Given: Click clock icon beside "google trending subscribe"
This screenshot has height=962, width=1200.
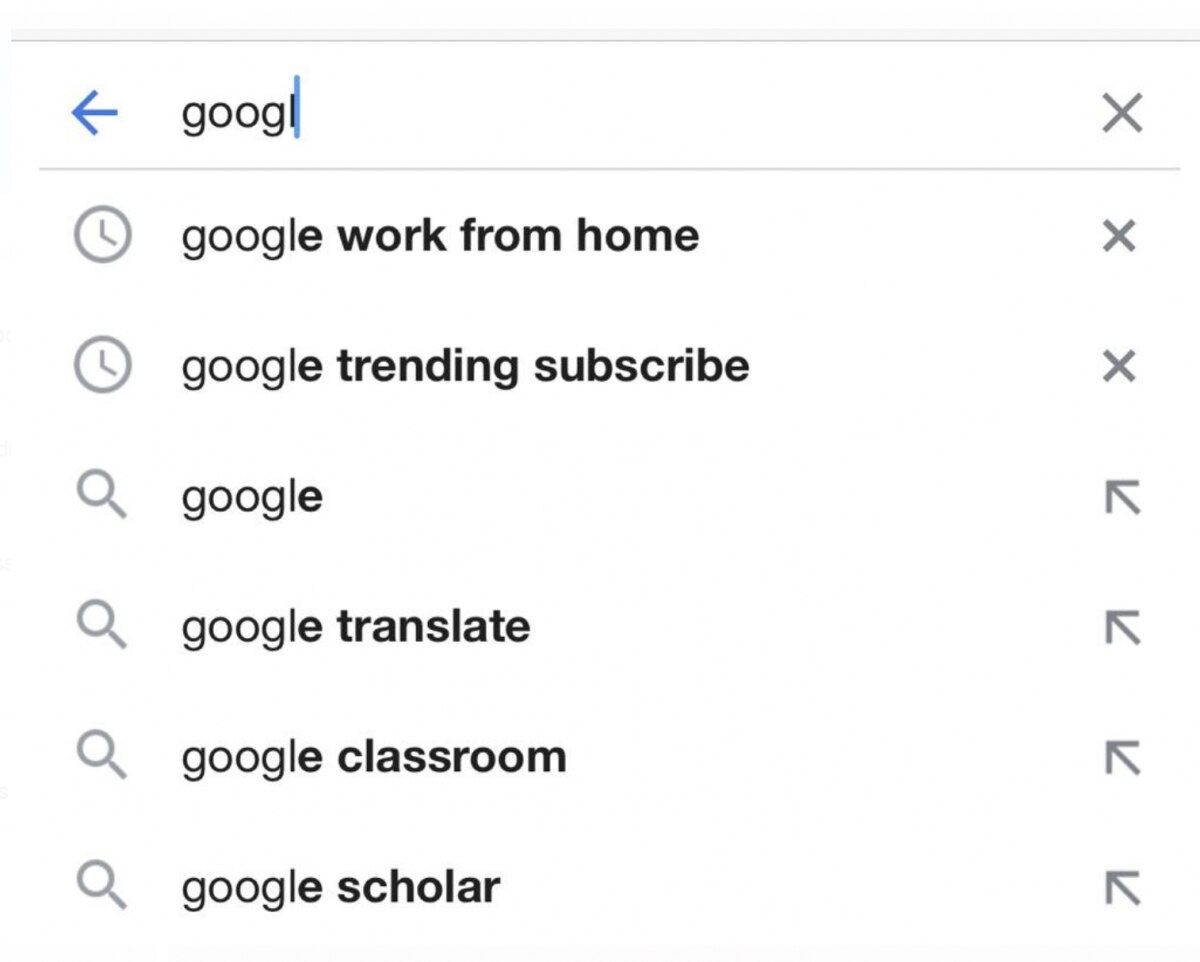Looking at the screenshot, I should coord(102,366).
